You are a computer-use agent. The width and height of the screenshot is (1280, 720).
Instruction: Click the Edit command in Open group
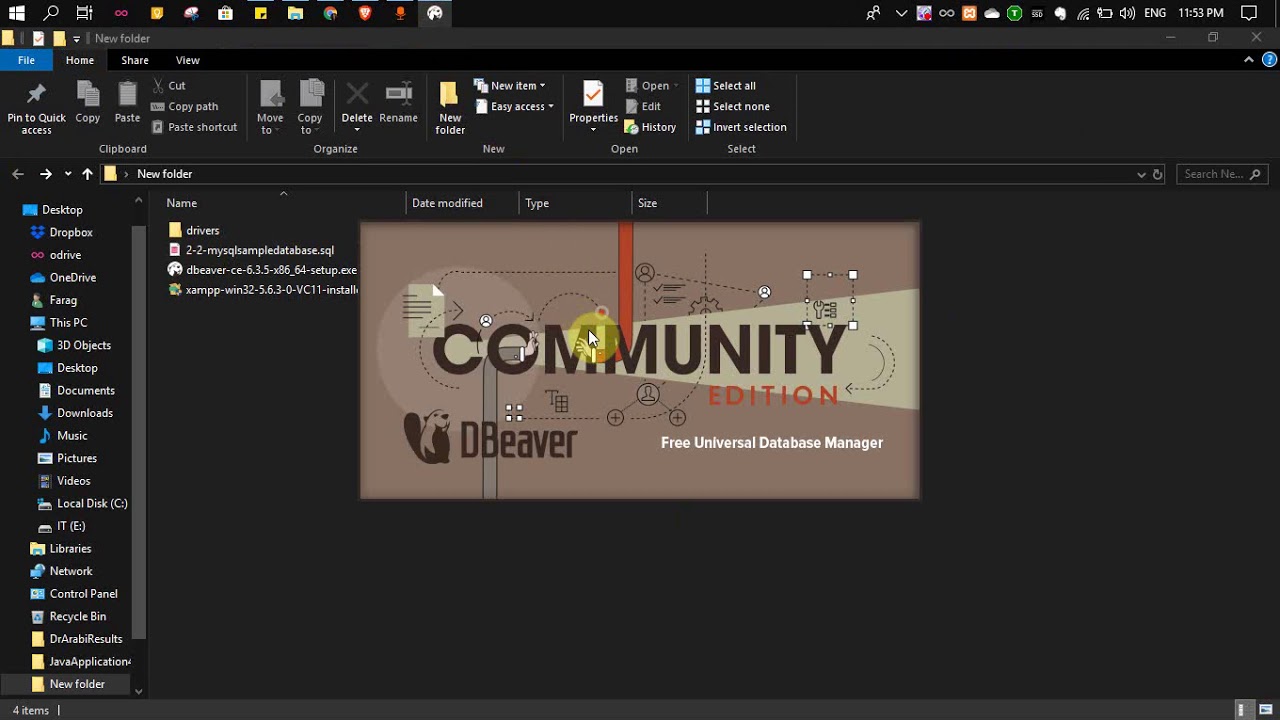643,106
